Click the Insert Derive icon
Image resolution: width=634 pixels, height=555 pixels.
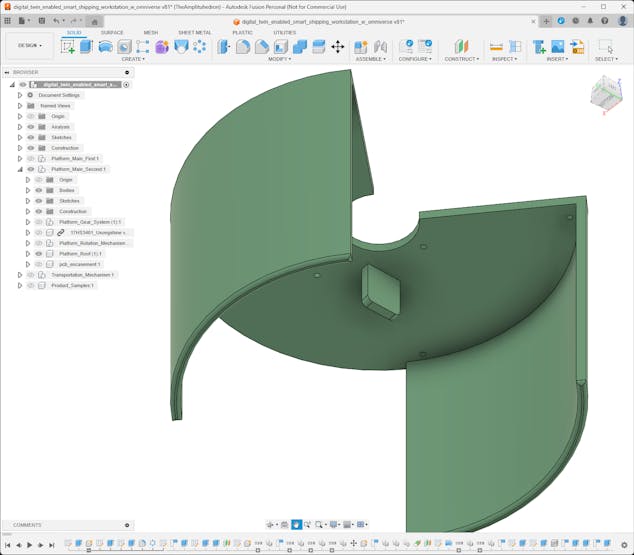click(539, 46)
